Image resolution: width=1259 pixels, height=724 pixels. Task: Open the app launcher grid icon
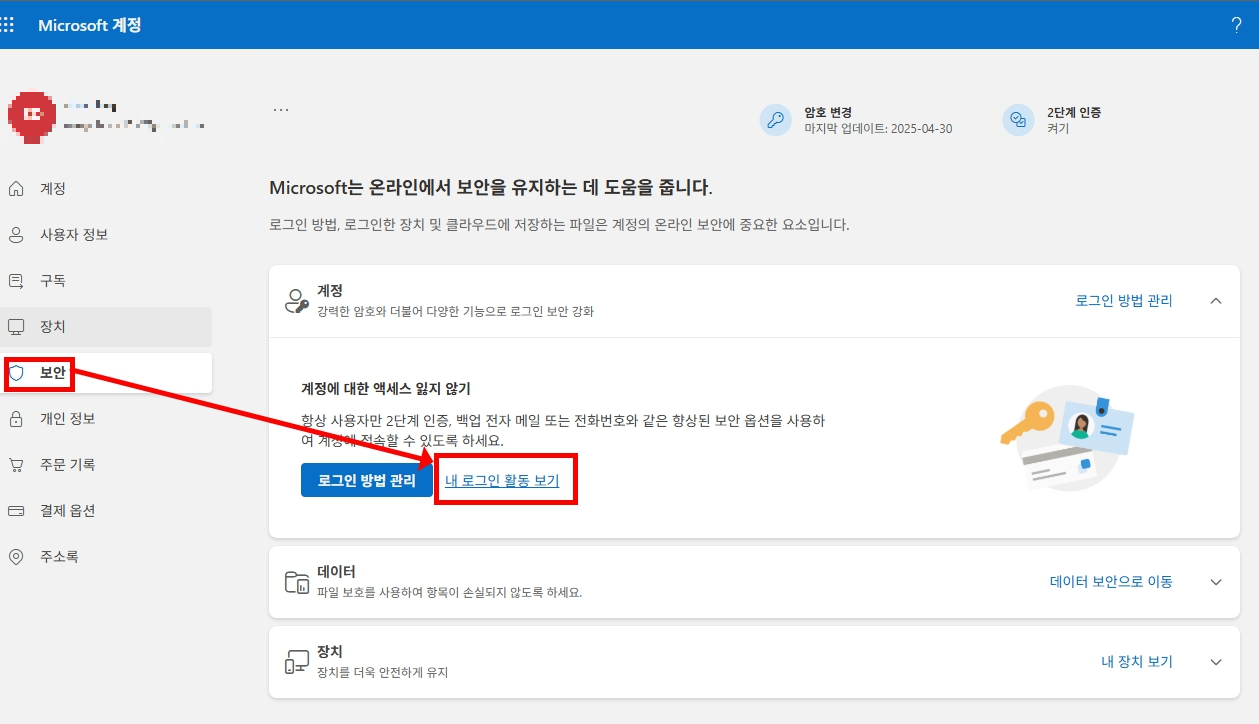[7, 25]
